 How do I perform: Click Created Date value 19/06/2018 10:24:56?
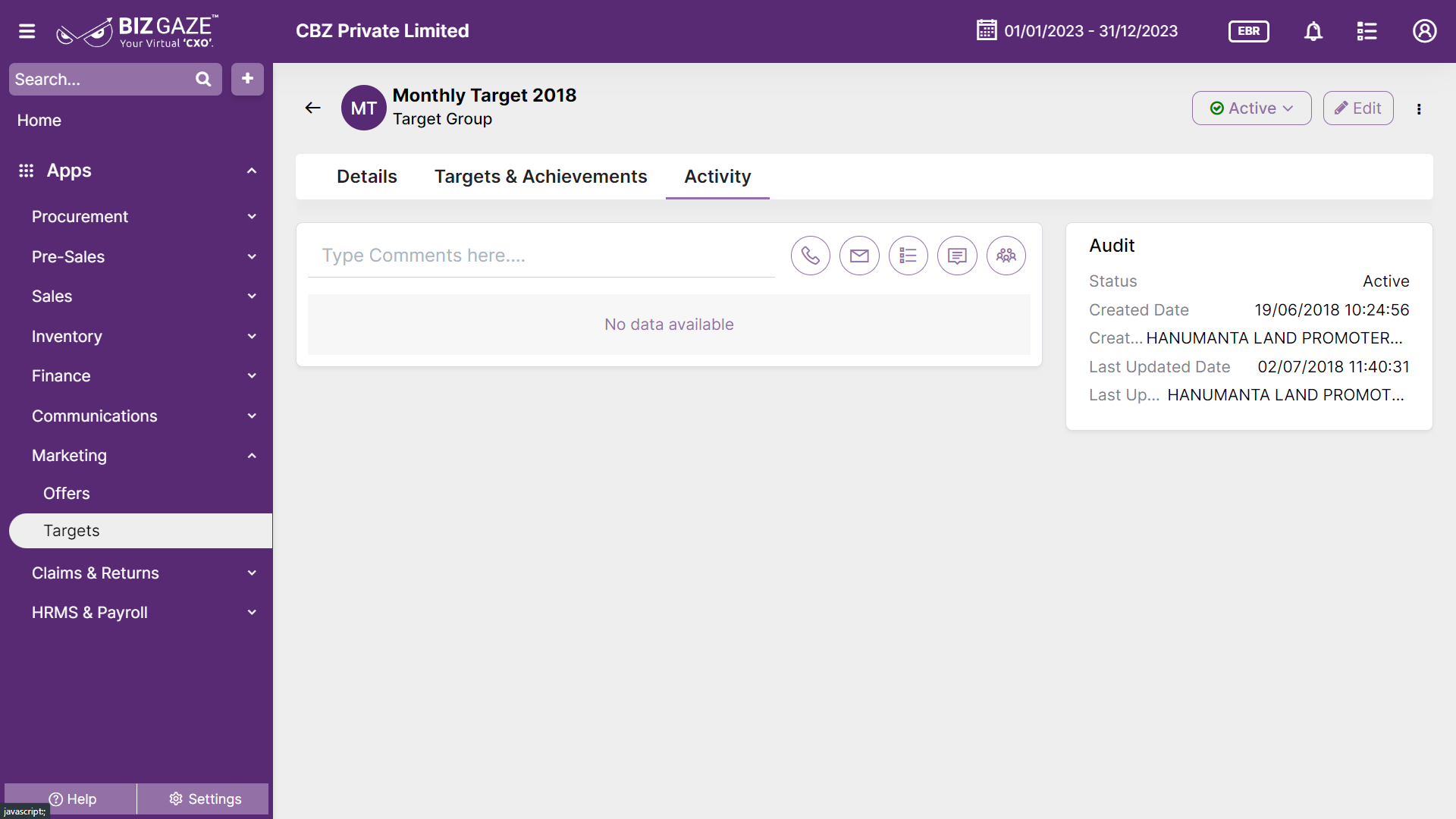1332,310
